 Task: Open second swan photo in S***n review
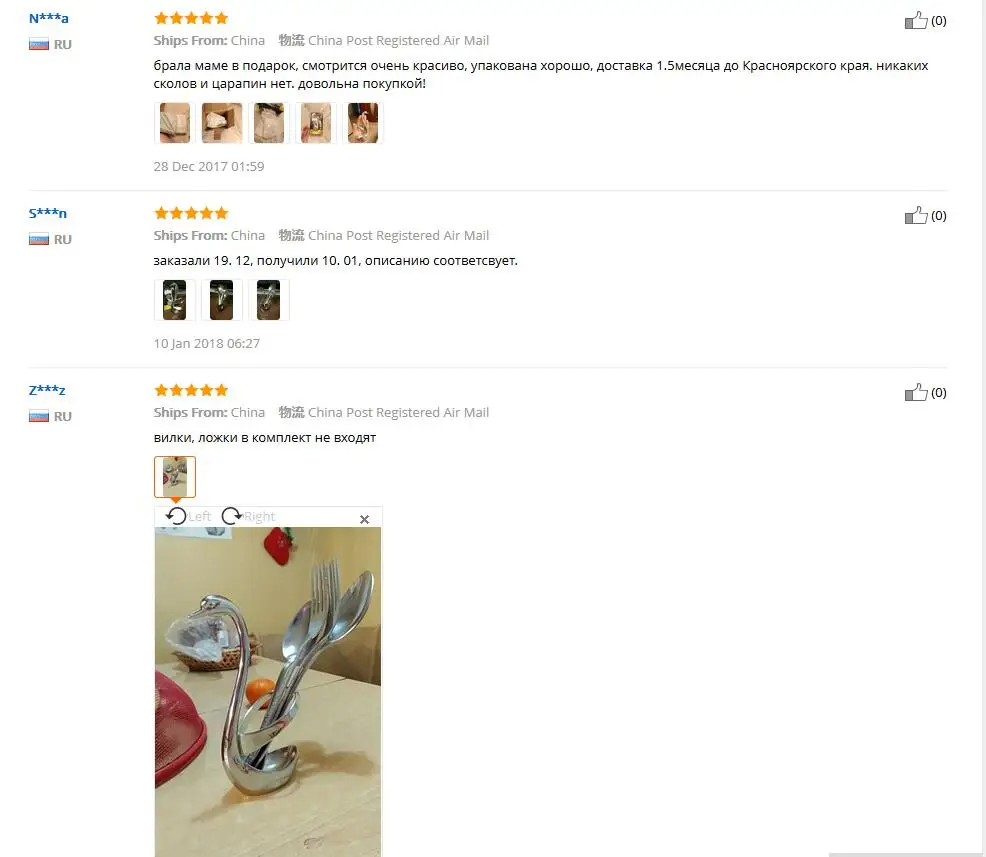[222, 300]
